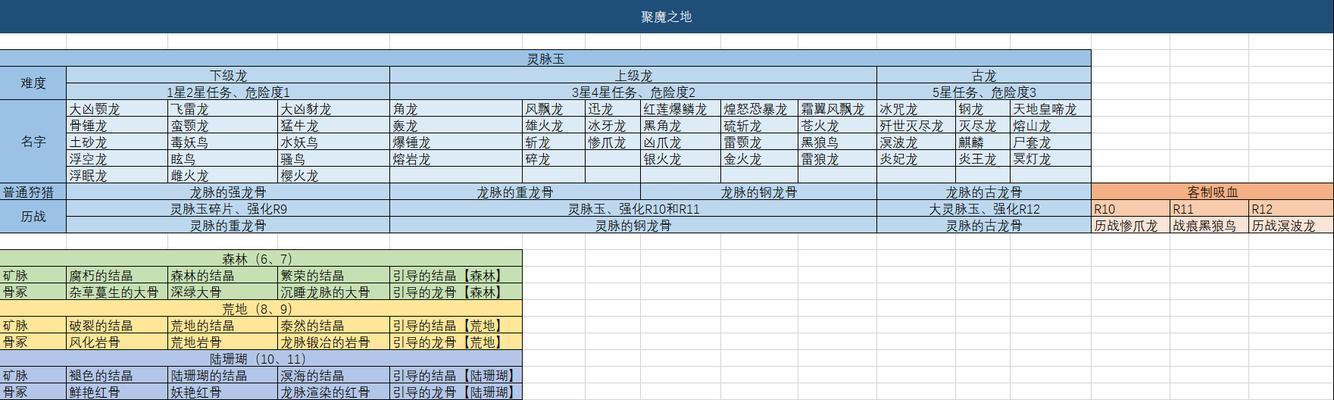
Task: Select the cell 熔岩龙
Action: (x=456, y=158)
